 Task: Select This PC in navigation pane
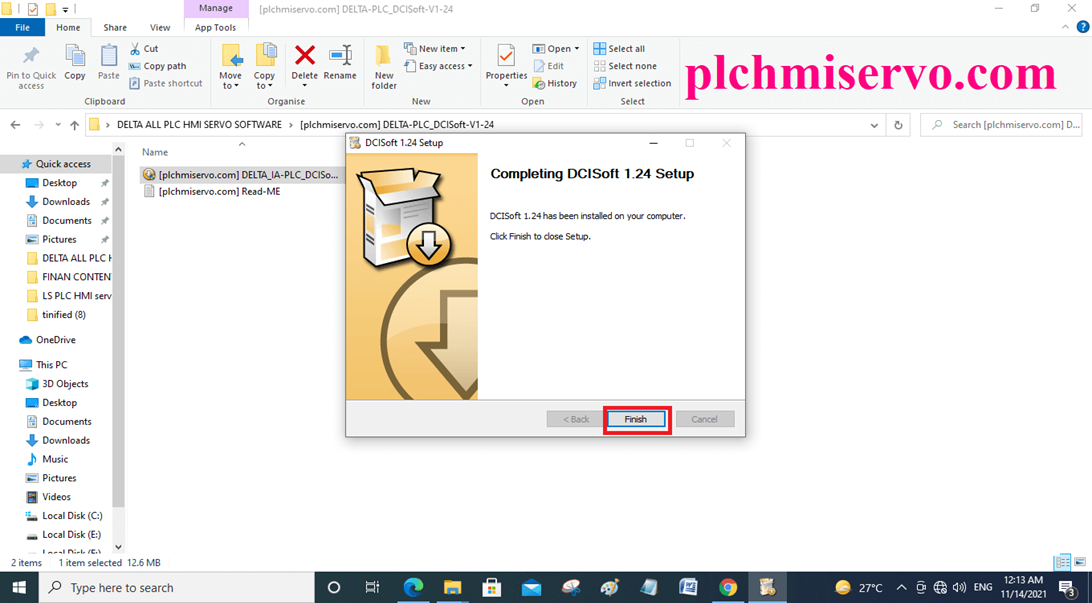point(43,365)
